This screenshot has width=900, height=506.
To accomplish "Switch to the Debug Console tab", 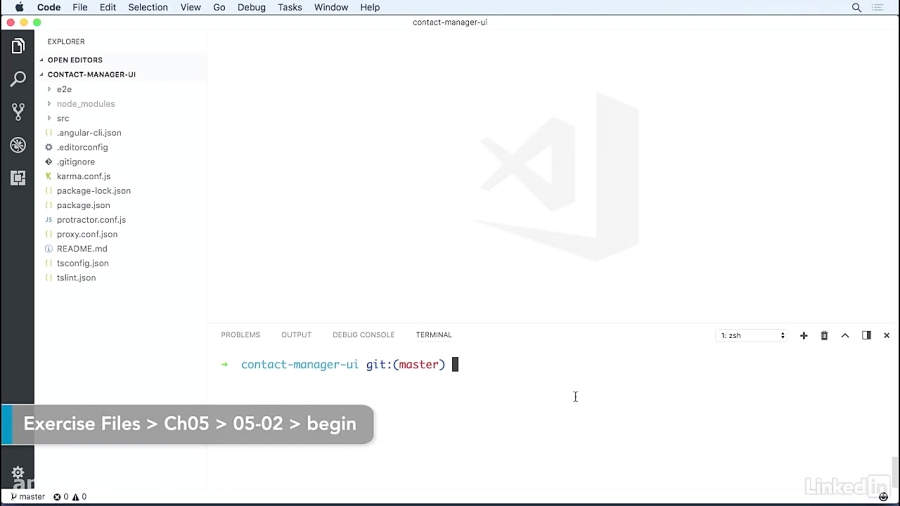I will [x=363, y=335].
